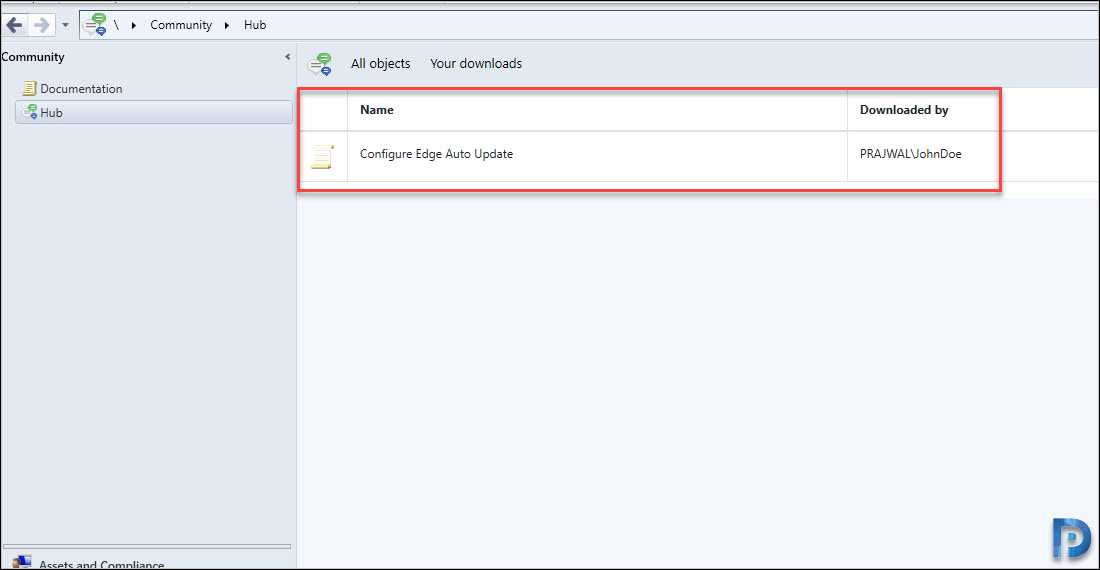The width and height of the screenshot is (1100, 570).
Task: Click the script icon for Configure Edge Auto Update
Action: click(323, 156)
